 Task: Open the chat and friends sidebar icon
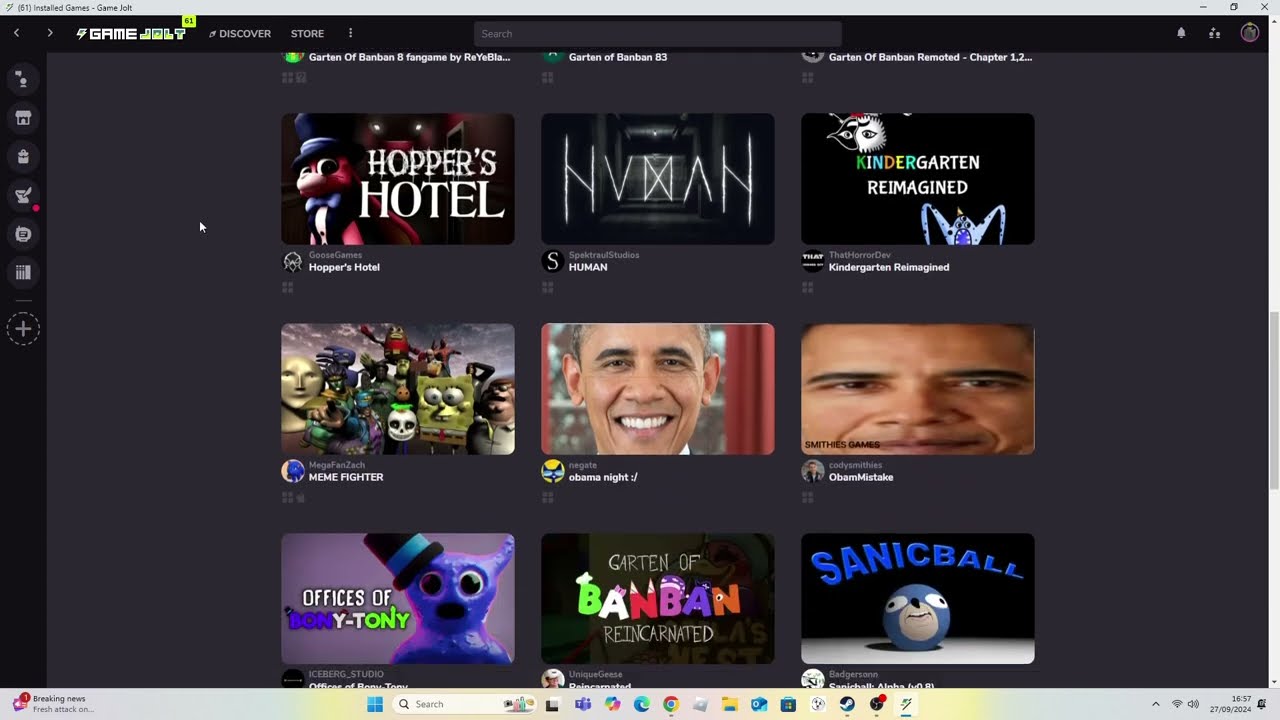point(23,79)
